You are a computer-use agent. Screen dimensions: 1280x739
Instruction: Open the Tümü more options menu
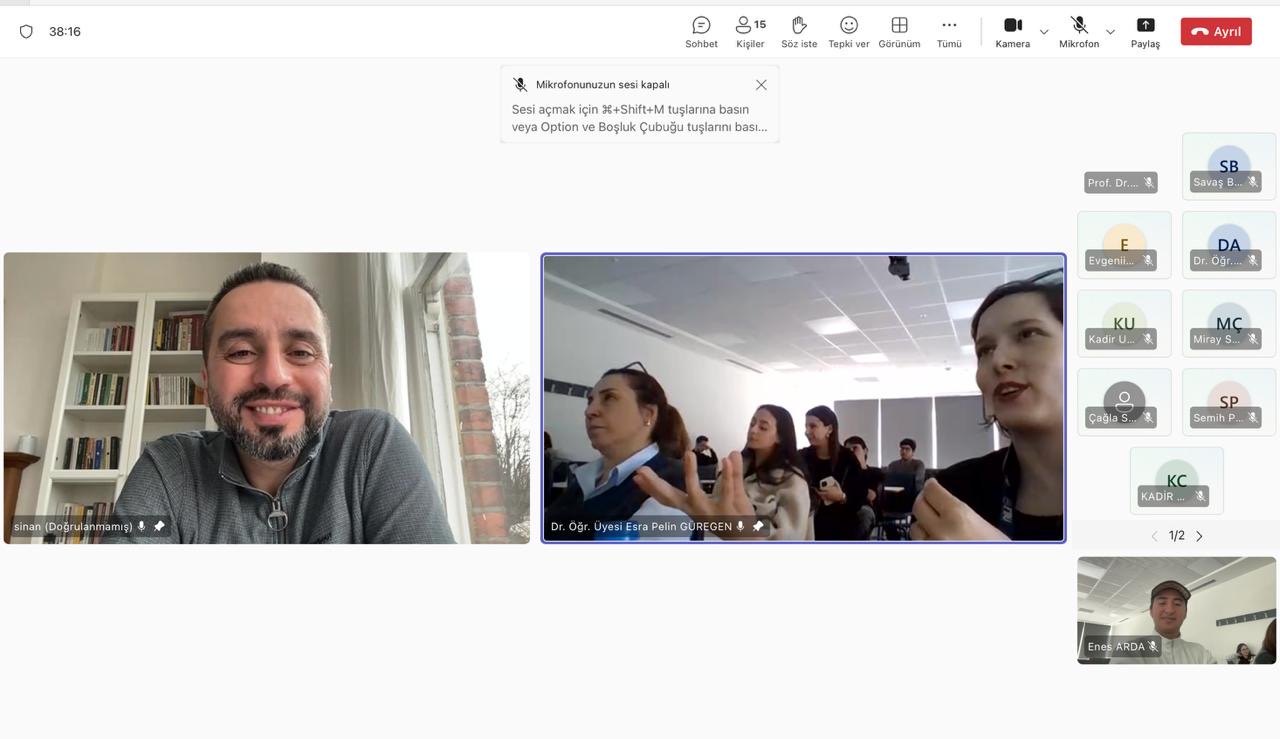pos(949,32)
